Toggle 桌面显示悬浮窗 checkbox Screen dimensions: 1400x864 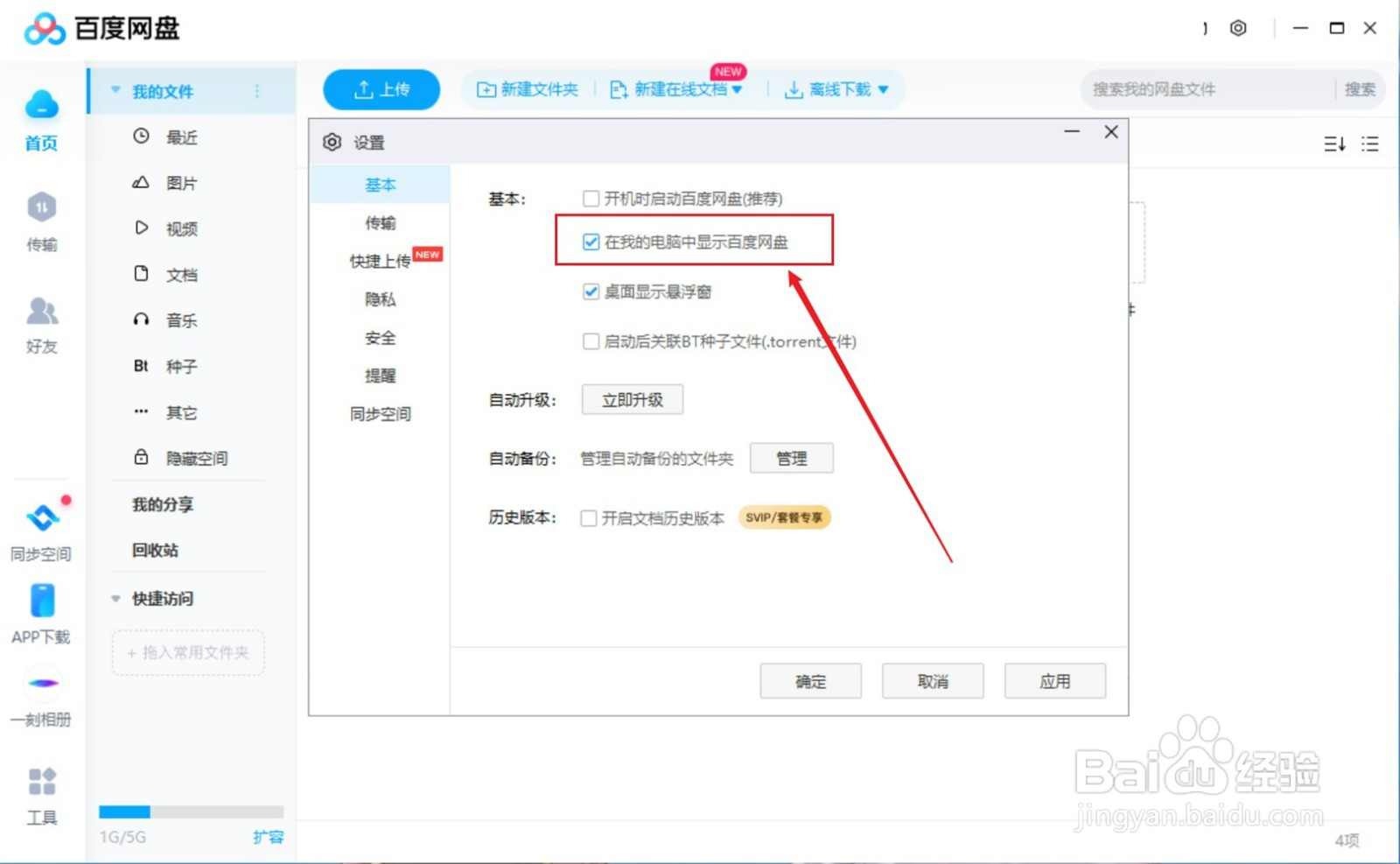pos(591,292)
